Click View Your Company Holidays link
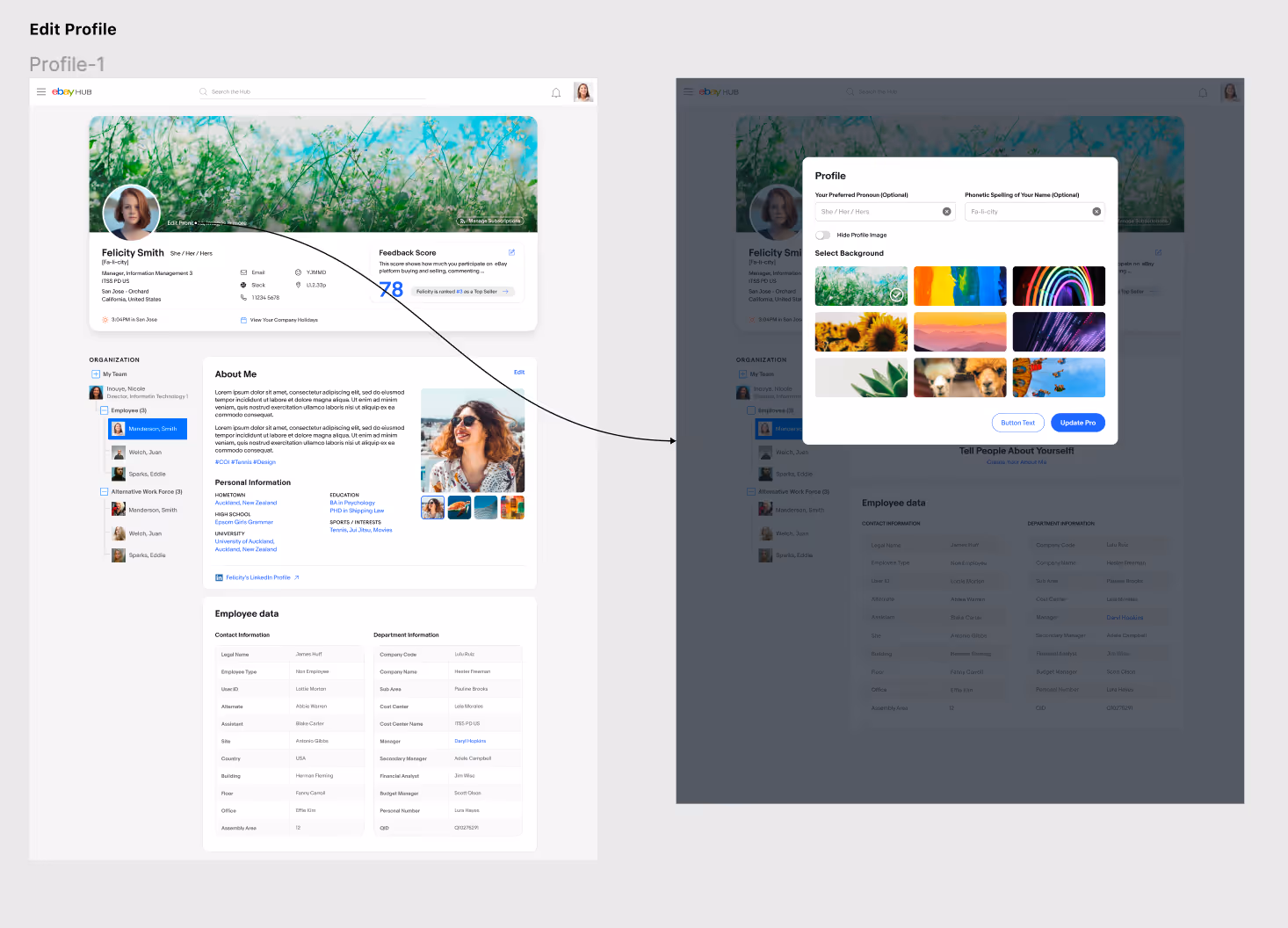 pos(284,320)
